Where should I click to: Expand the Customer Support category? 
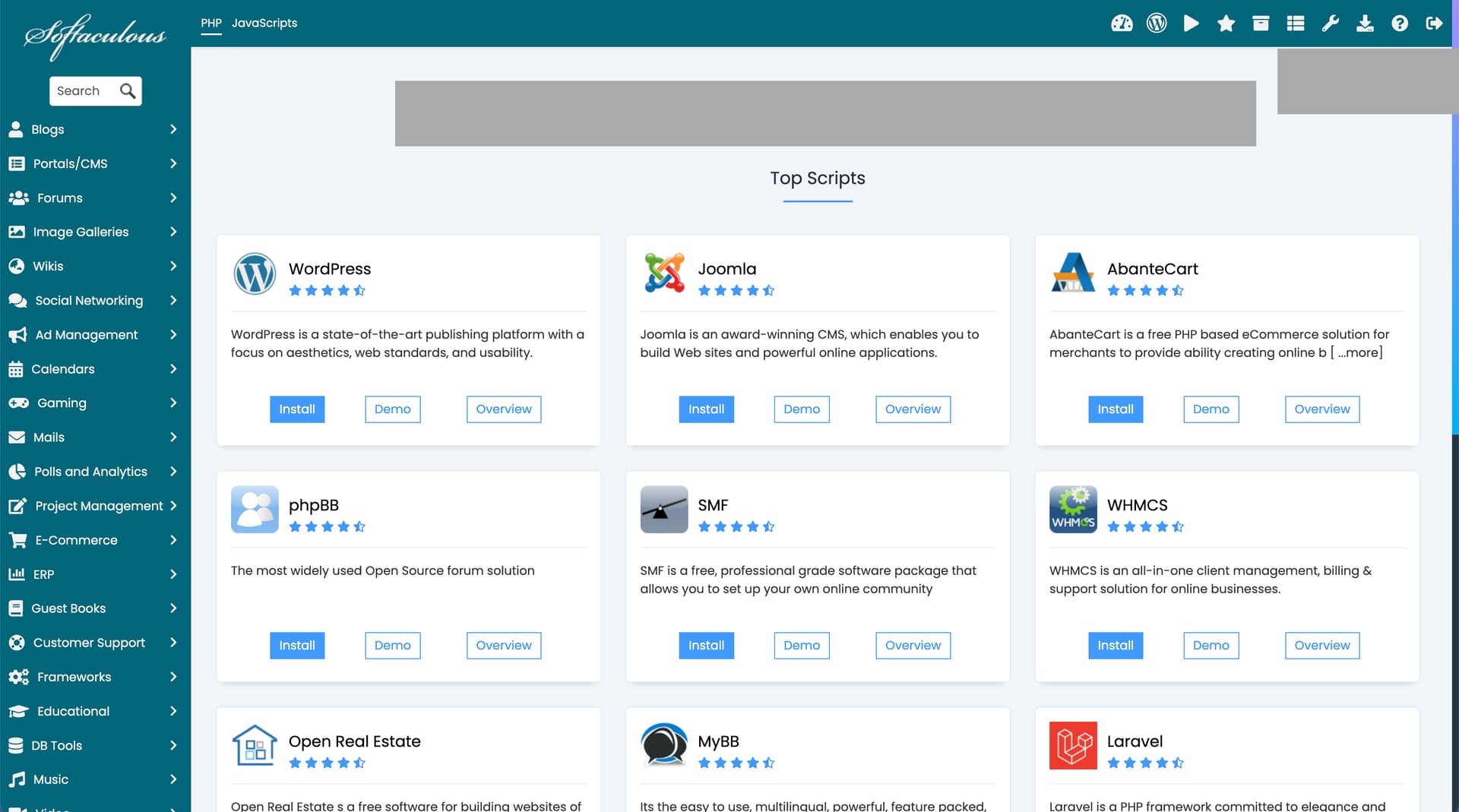[95, 643]
